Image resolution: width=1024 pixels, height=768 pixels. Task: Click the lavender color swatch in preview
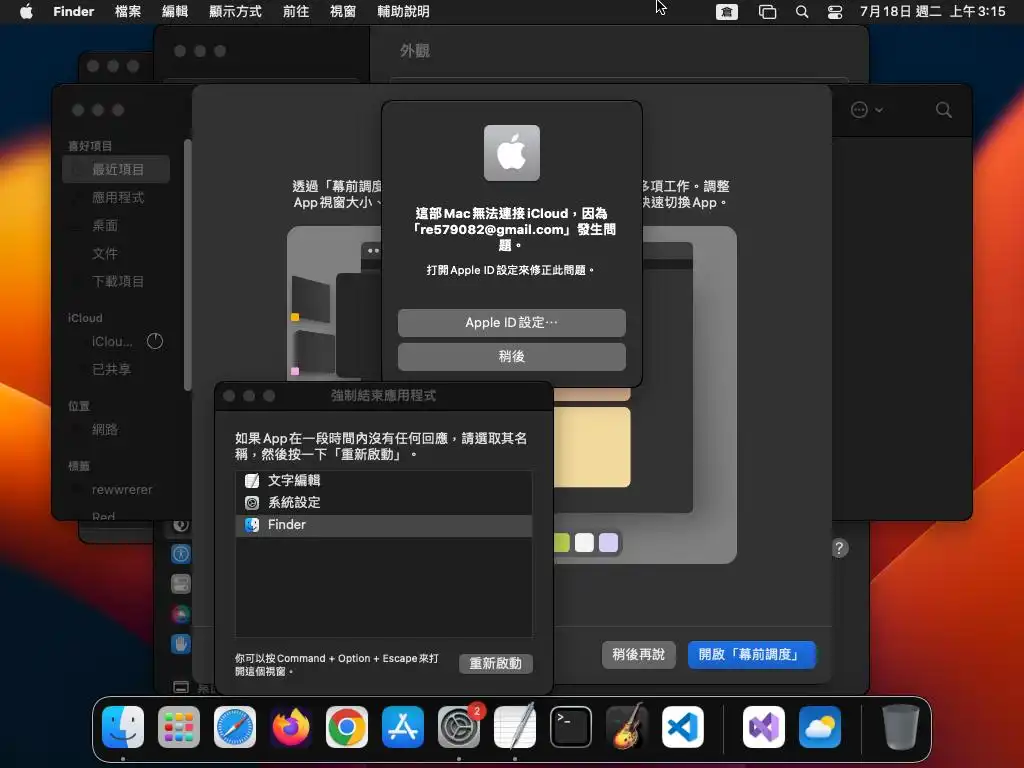[x=609, y=543]
